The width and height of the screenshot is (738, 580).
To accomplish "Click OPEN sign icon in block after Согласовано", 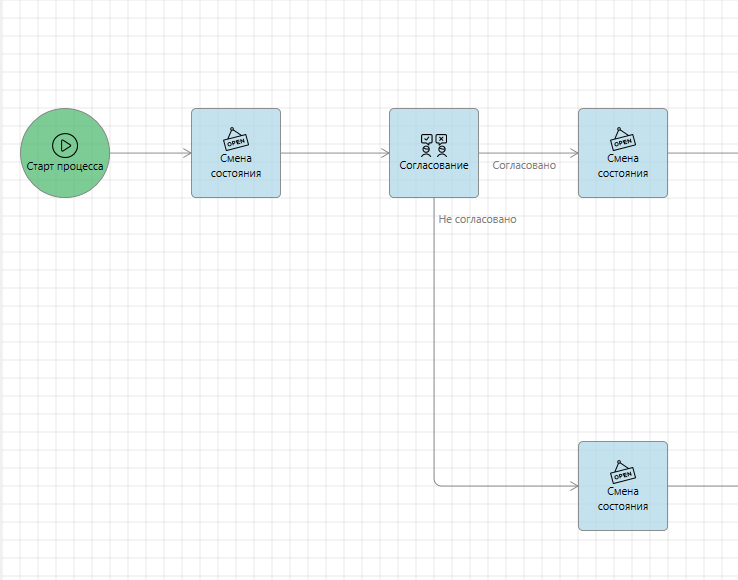I will pos(622,138).
